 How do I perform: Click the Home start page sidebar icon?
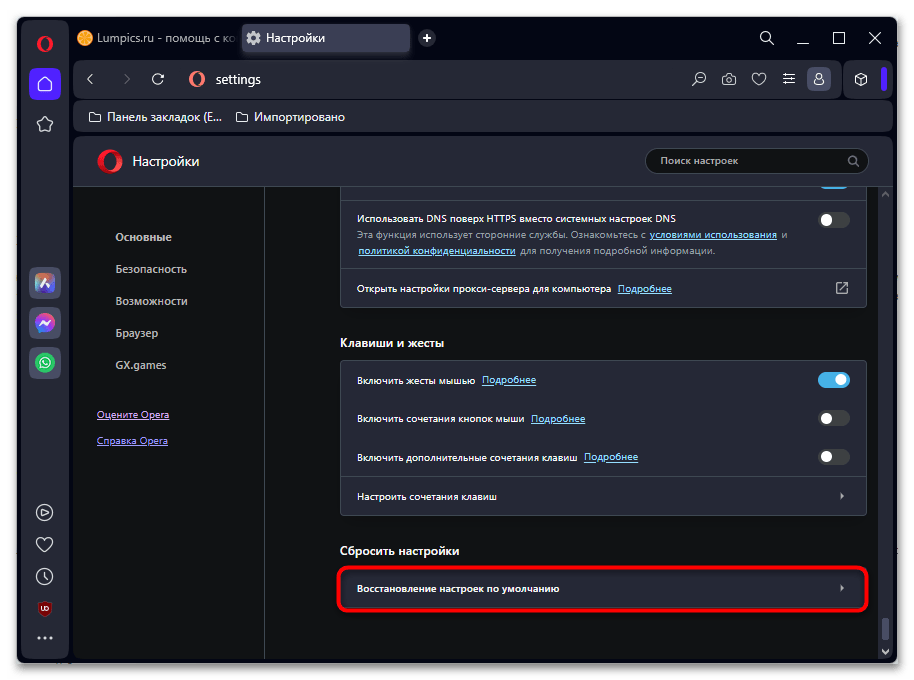tap(45, 84)
